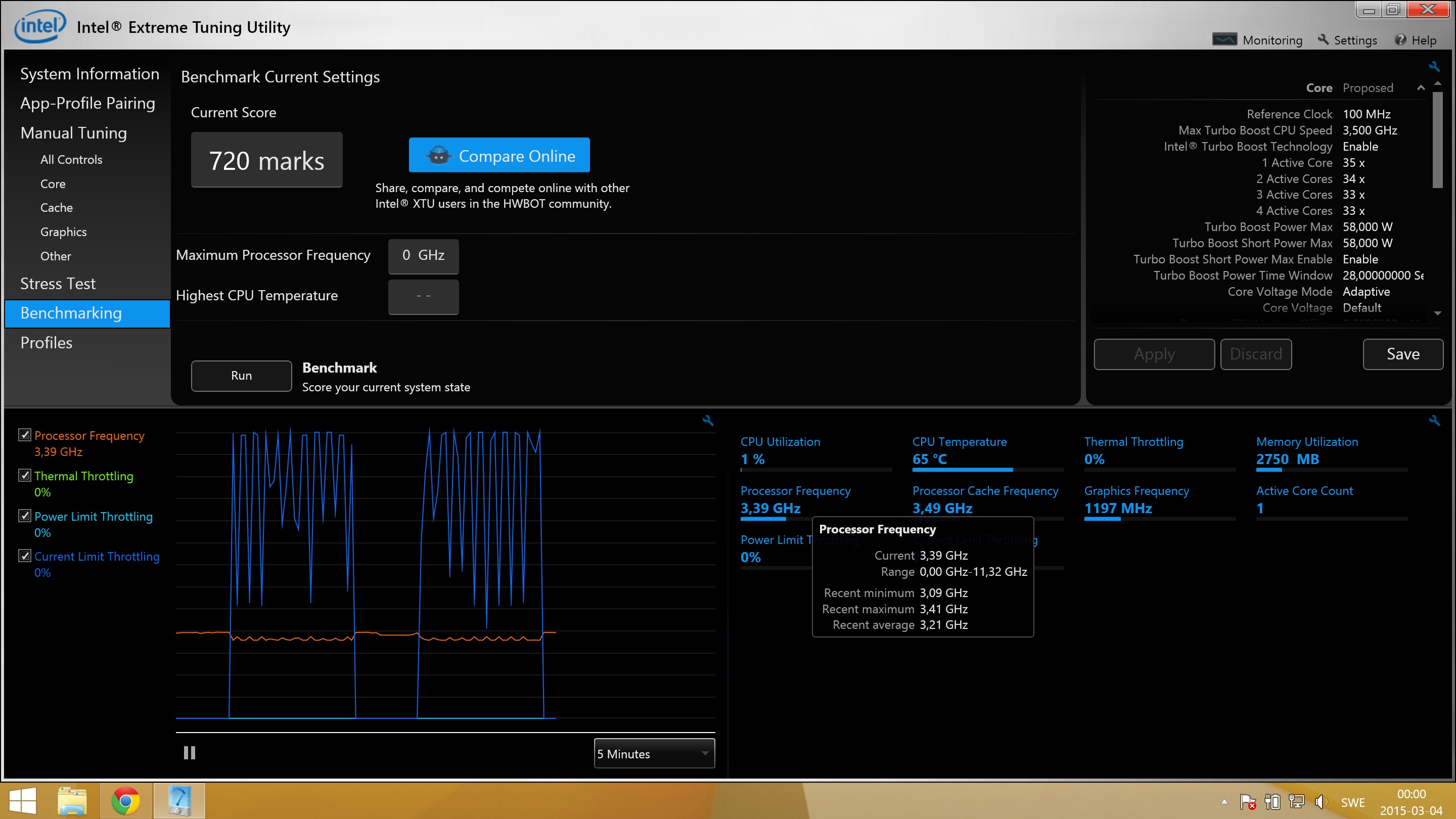Pause the monitoring graph

pyautogui.click(x=190, y=753)
